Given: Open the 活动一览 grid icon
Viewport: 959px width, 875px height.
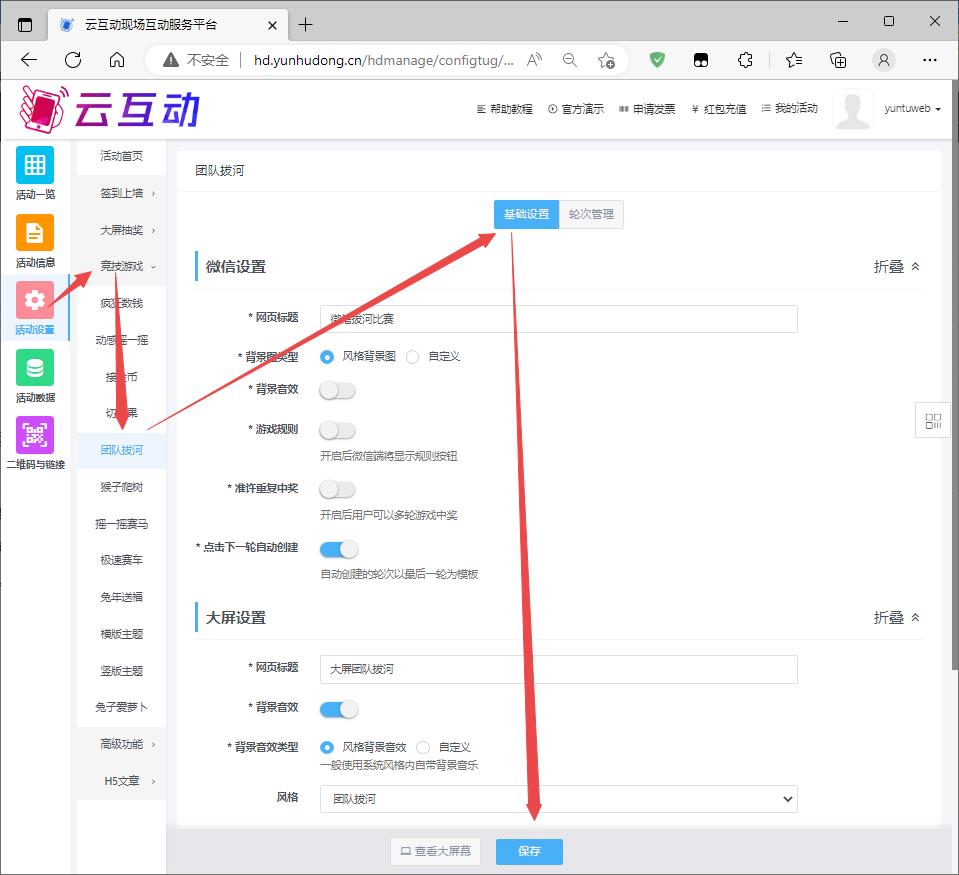Looking at the screenshot, I should (x=35, y=165).
